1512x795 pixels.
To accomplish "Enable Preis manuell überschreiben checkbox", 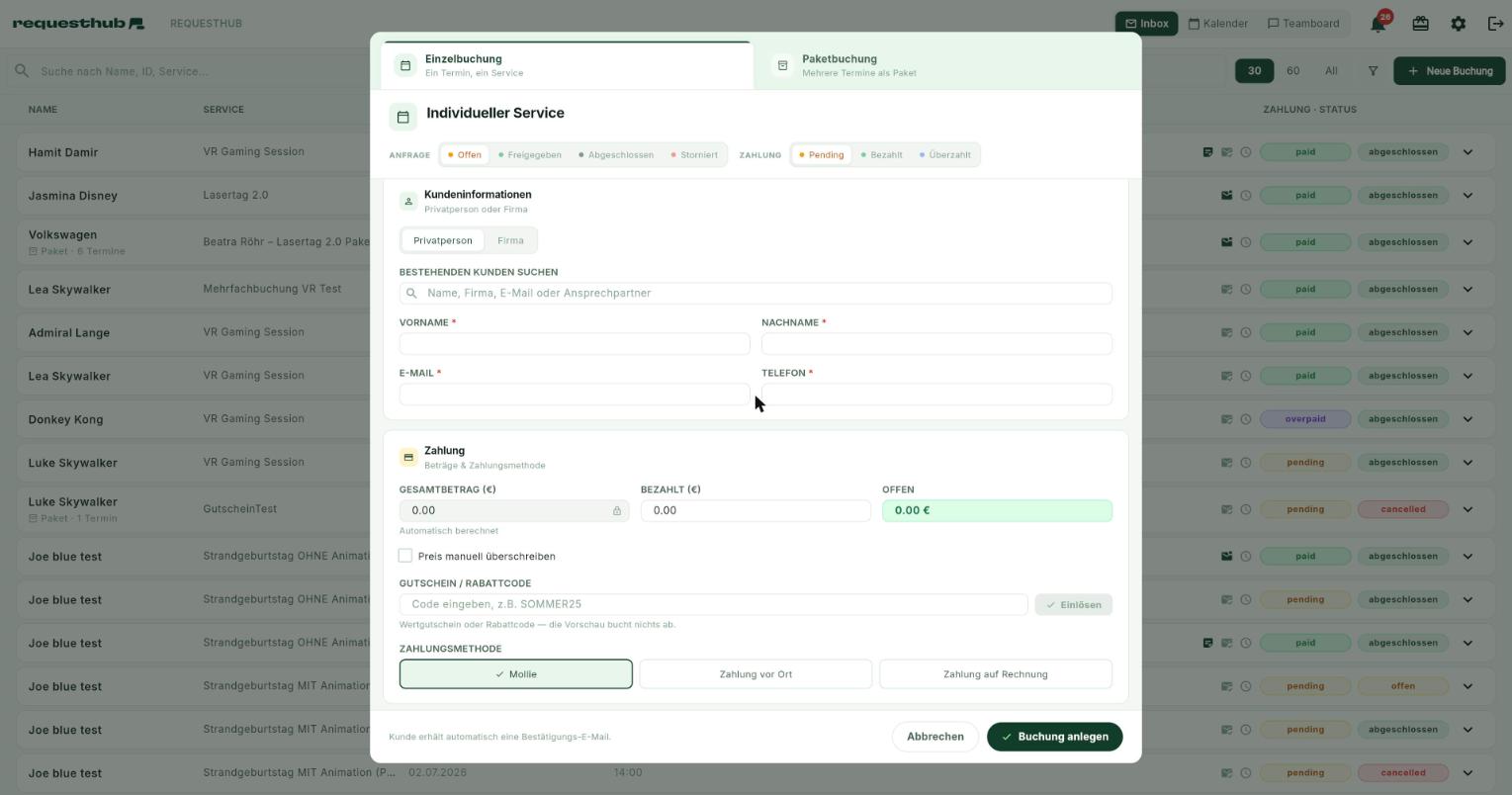I will point(405,556).
